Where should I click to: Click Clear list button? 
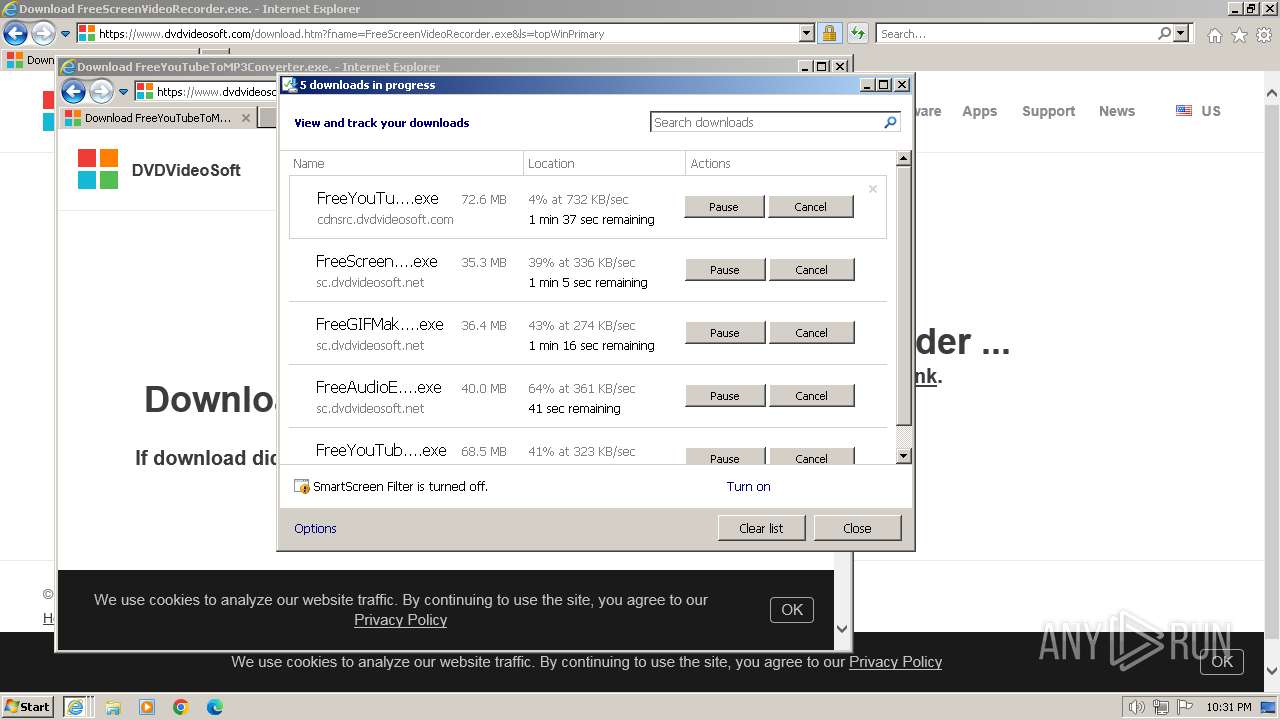[761, 528]
